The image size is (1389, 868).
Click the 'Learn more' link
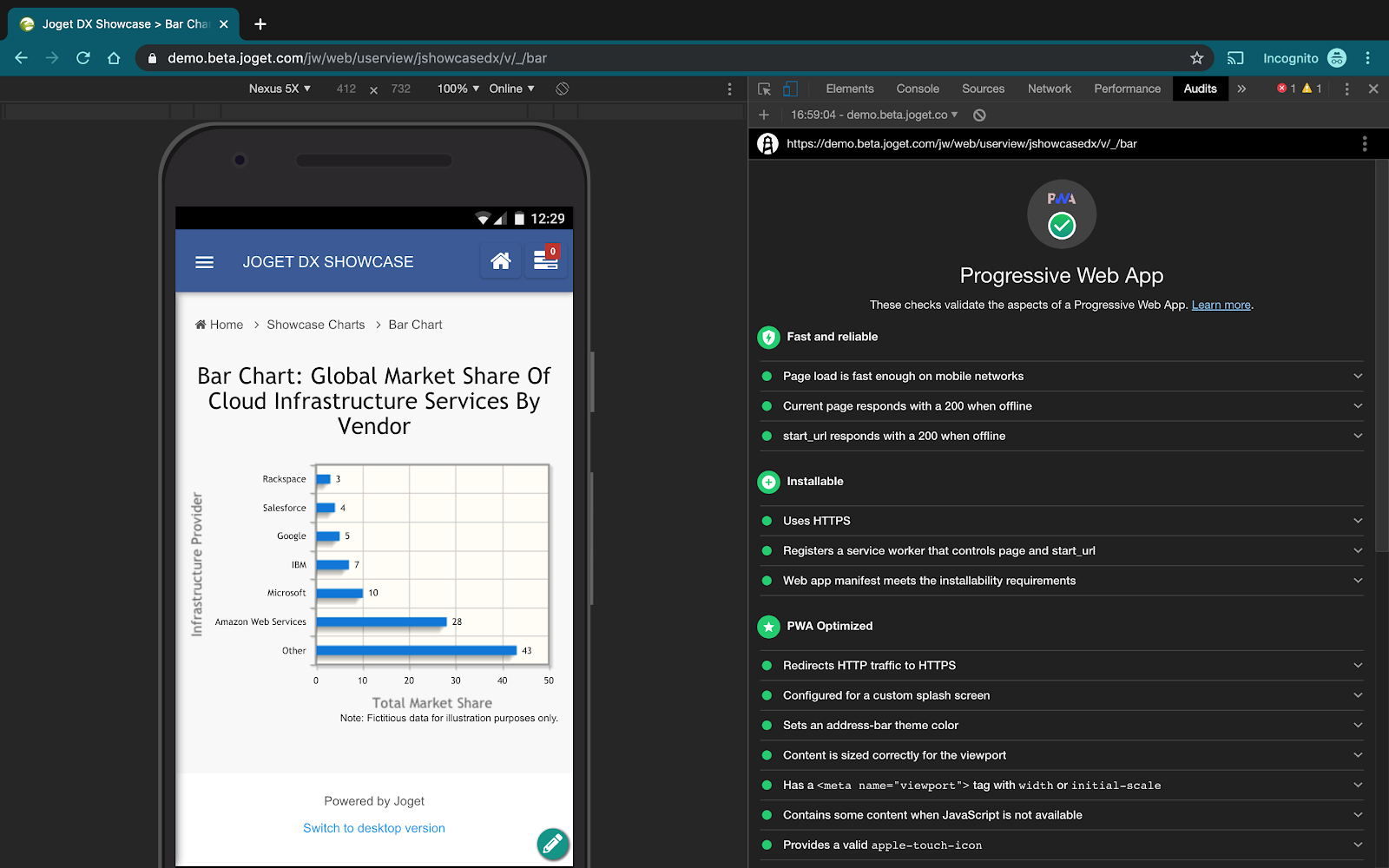(1221, 305)
